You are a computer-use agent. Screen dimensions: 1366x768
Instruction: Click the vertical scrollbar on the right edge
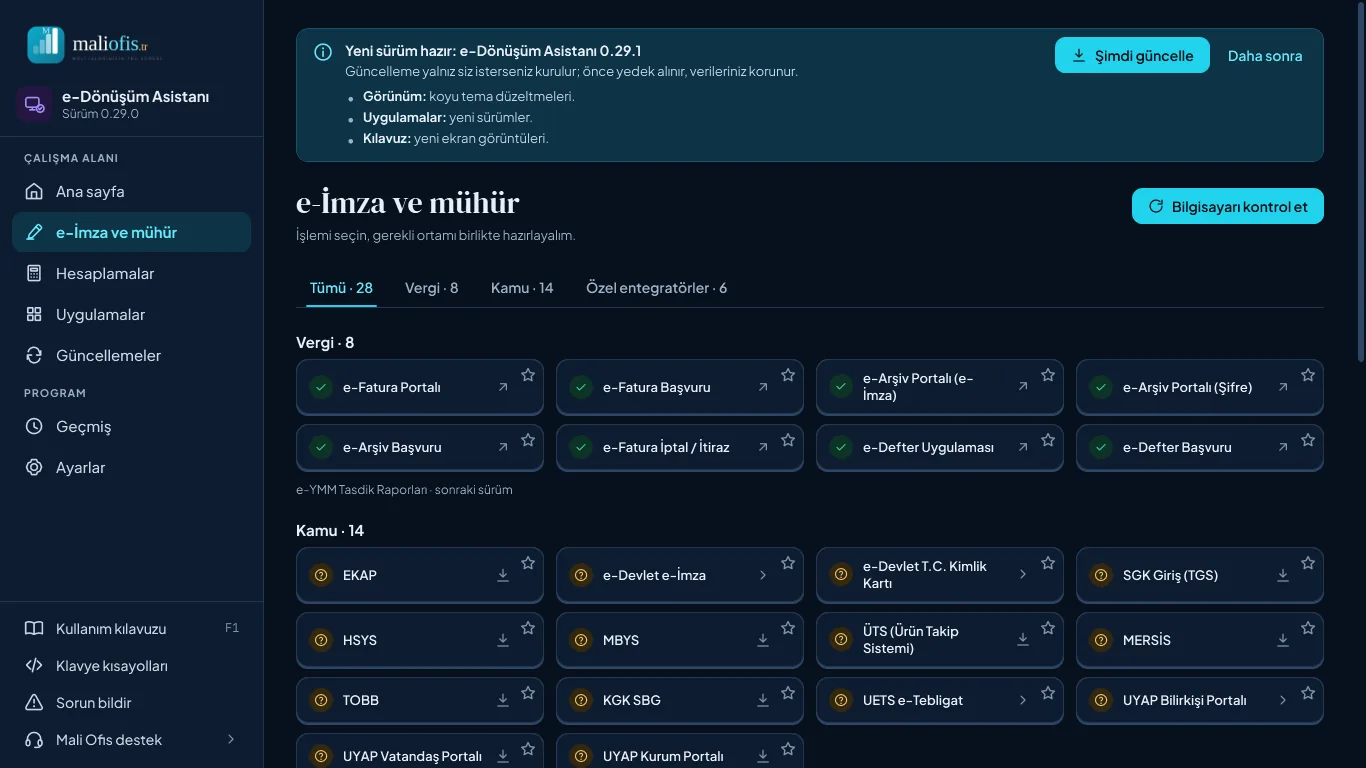tap(1361, 180)
